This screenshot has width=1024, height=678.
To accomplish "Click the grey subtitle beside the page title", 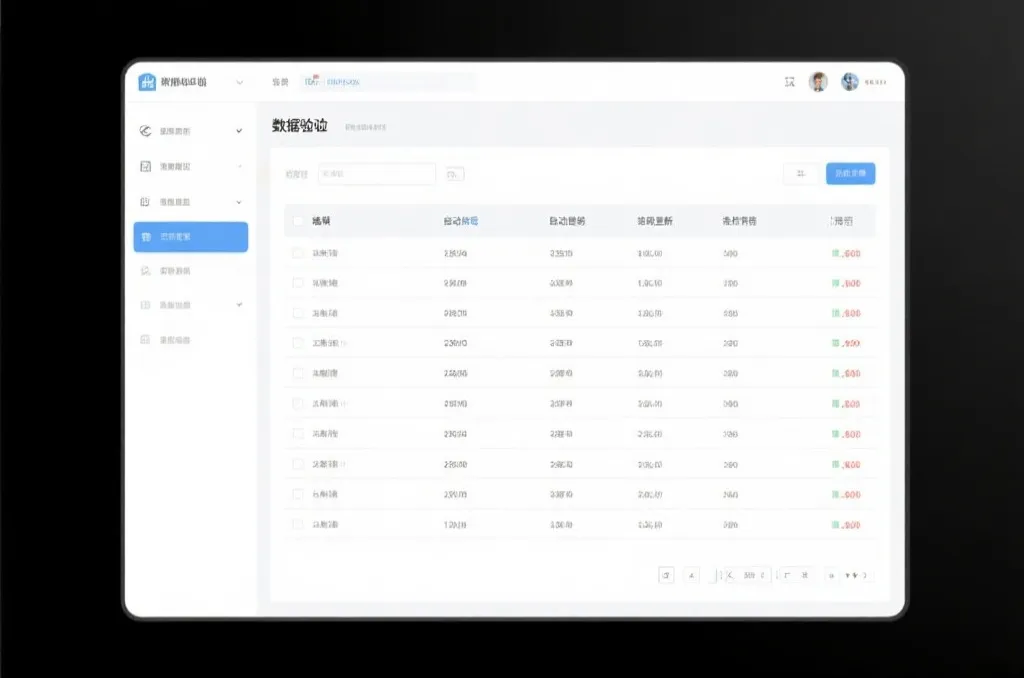I will pos(365,127).
